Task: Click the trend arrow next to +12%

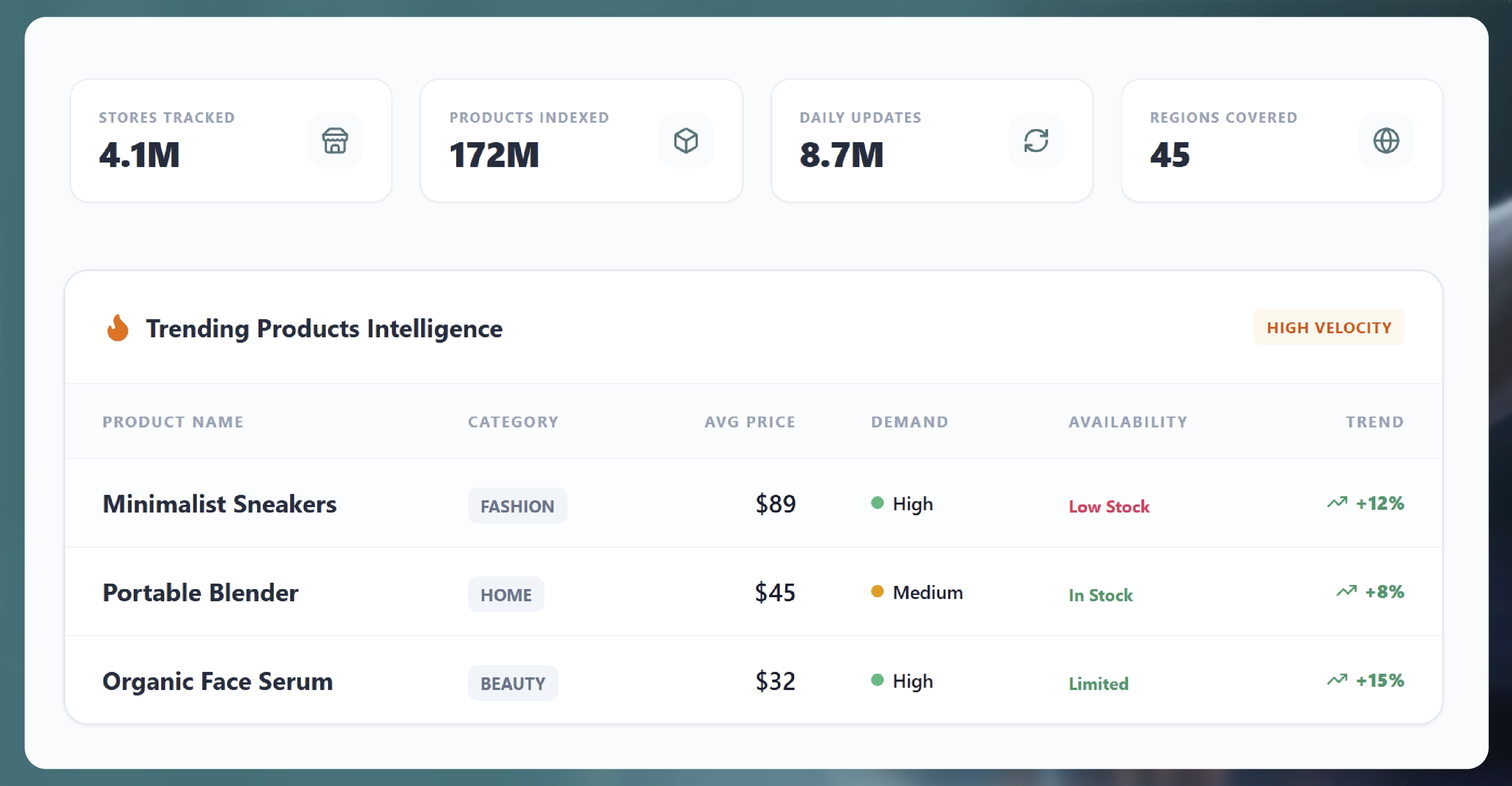Action: click(x=1337, y=503)
